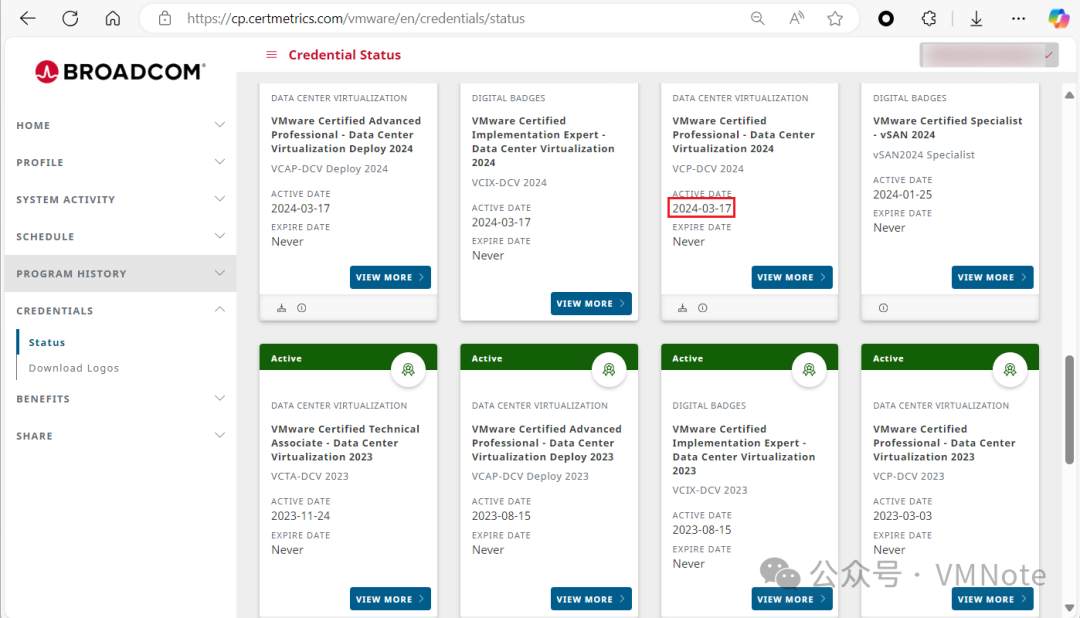This screenshot has width=1080, height=618.
Task: Click the vSAN2024 Specialist subtitle text
Action: pos(924,155)
